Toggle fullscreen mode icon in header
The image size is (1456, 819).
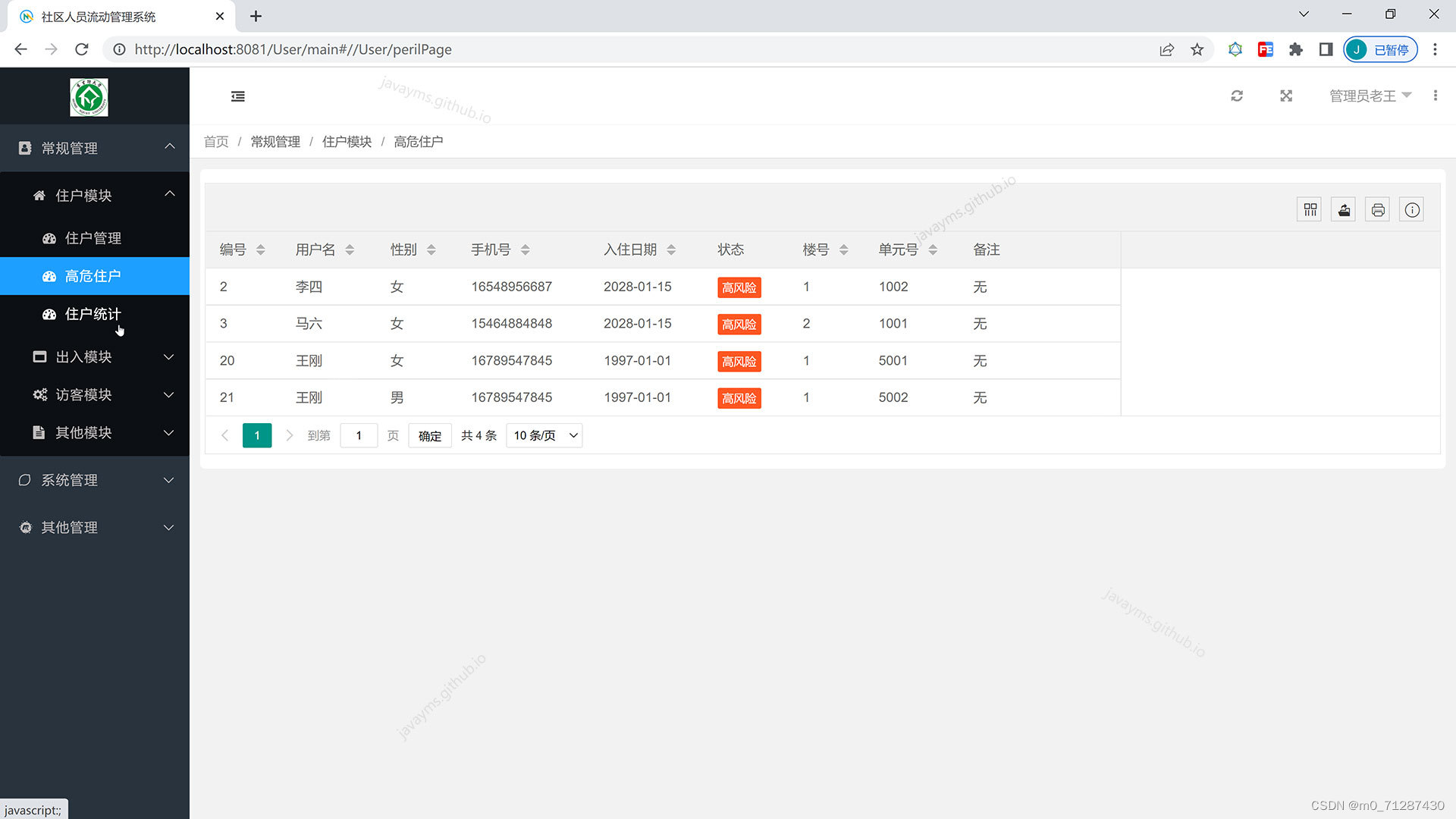[x=1286, y=96]
